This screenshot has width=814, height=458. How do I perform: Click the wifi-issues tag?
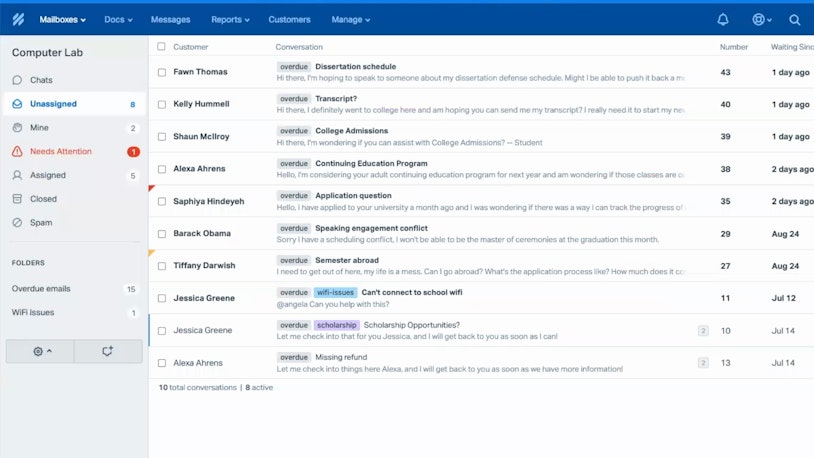click(335, 293)
